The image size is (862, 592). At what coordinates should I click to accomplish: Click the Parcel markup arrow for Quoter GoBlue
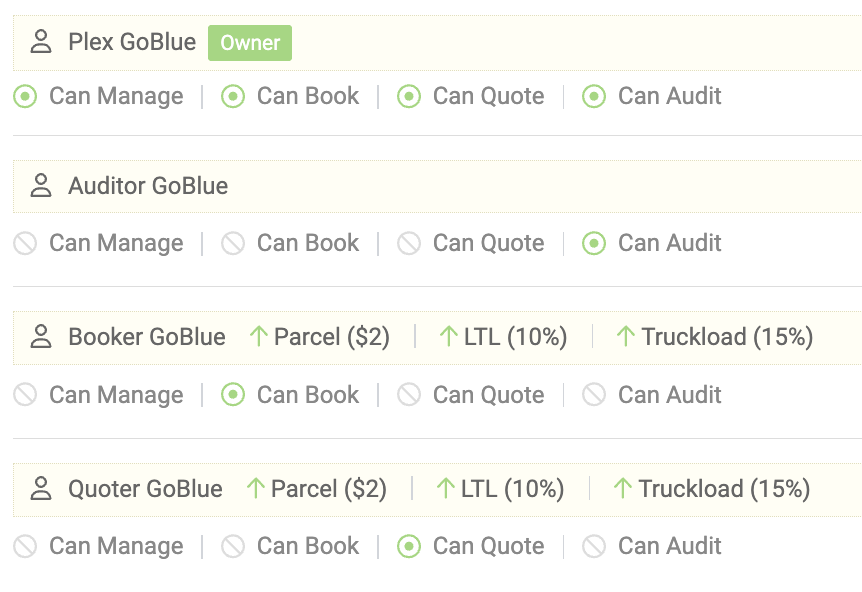pyautogui.click(x=257, y=489)
